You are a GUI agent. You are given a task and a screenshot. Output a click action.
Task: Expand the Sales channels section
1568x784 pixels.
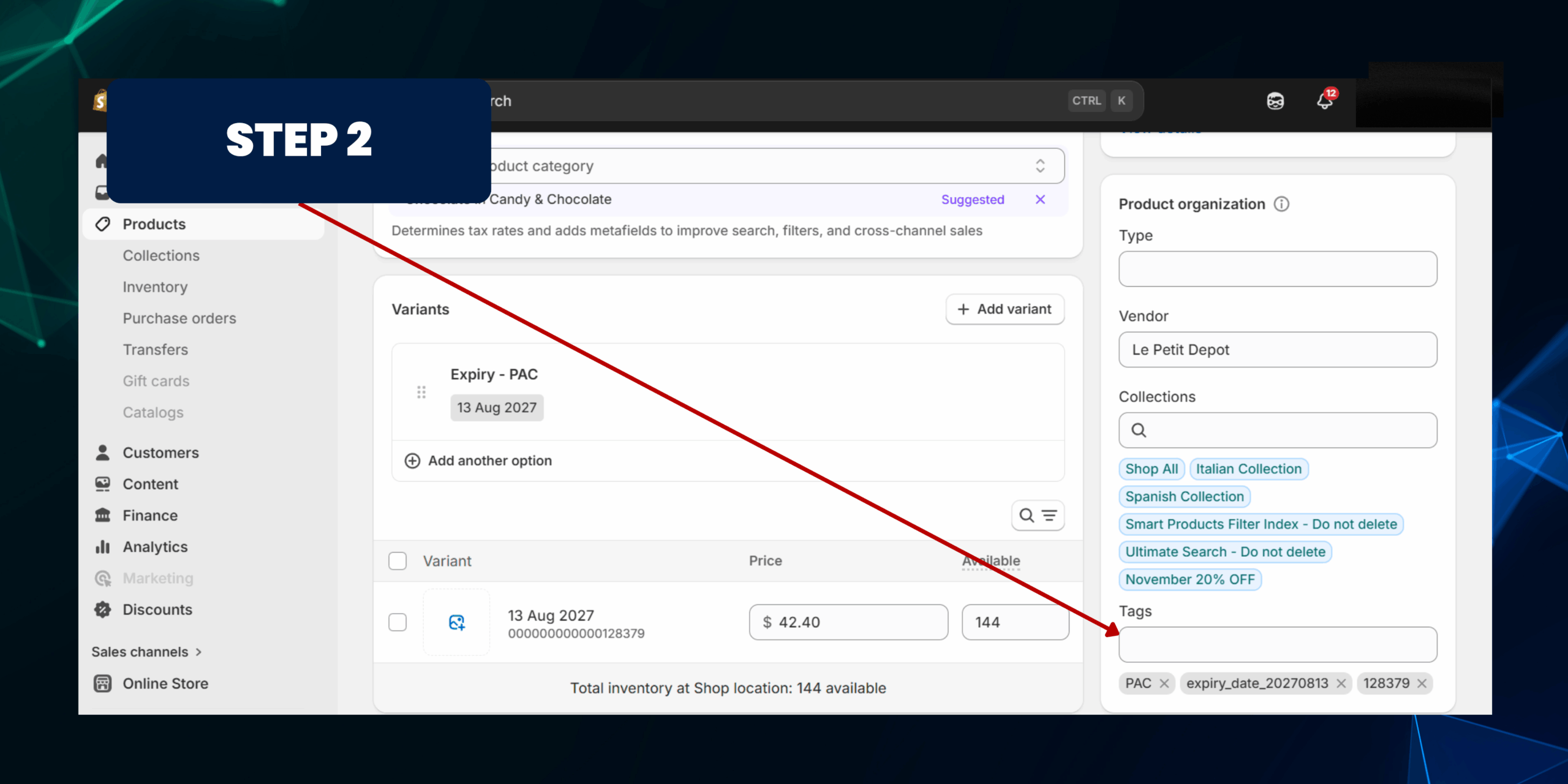(147, 652)
